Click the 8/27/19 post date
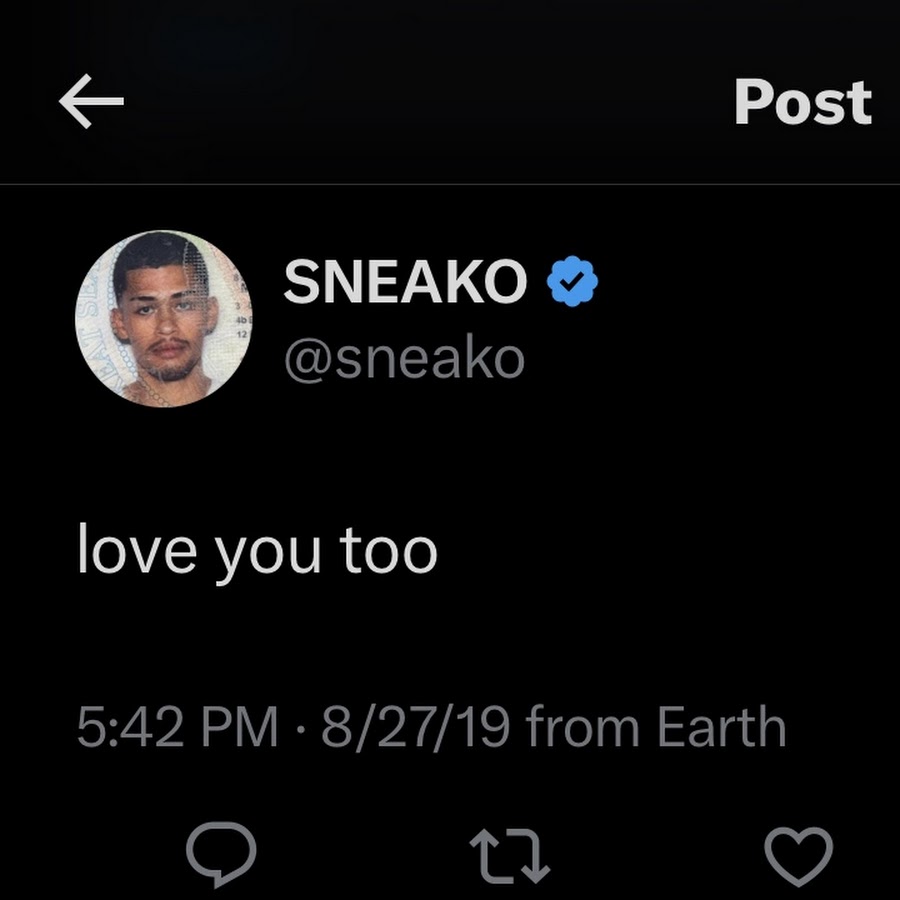The image size is (900, 900). tap(415, 727)
